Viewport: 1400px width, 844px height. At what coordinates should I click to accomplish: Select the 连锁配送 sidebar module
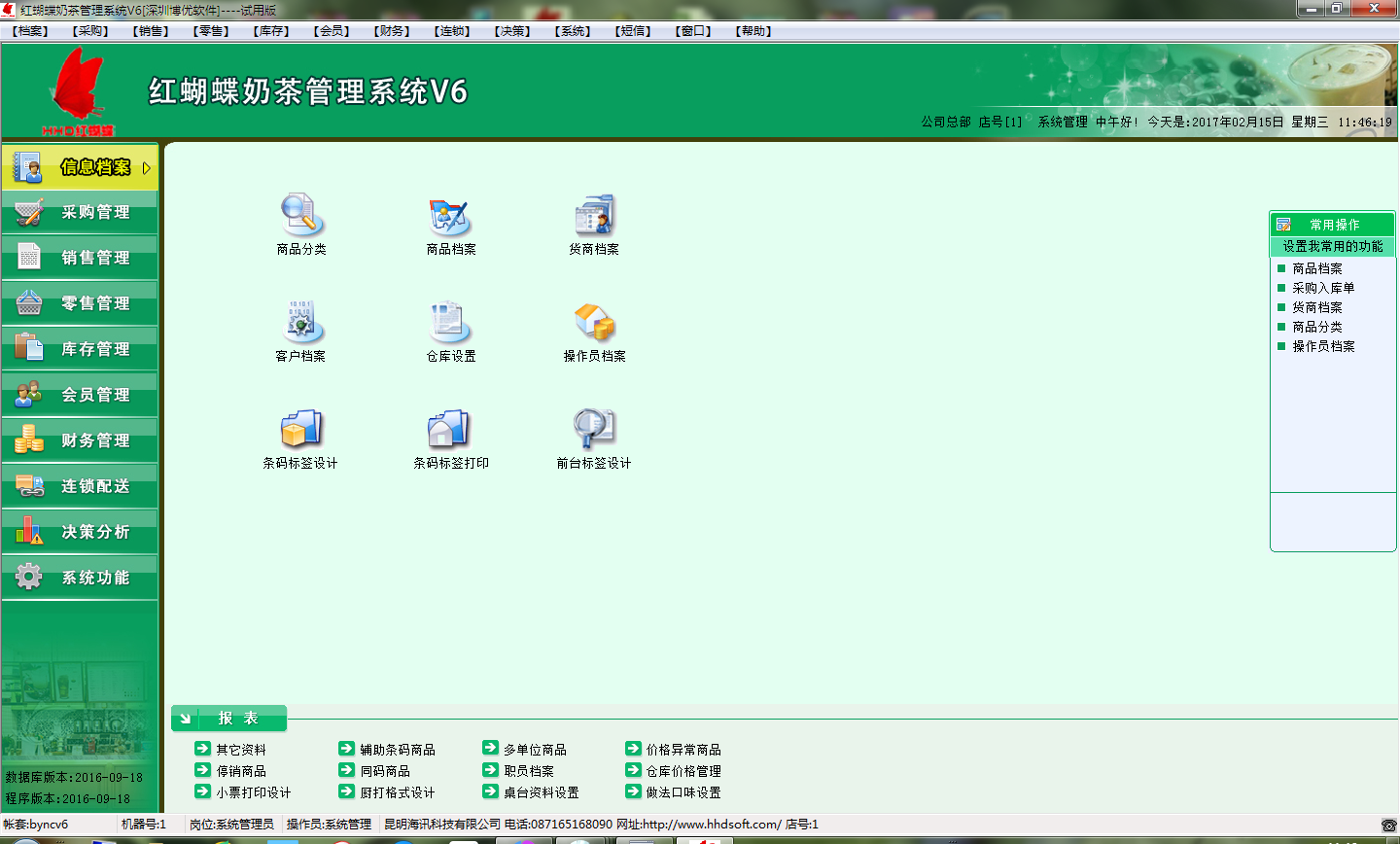(80, 486)
